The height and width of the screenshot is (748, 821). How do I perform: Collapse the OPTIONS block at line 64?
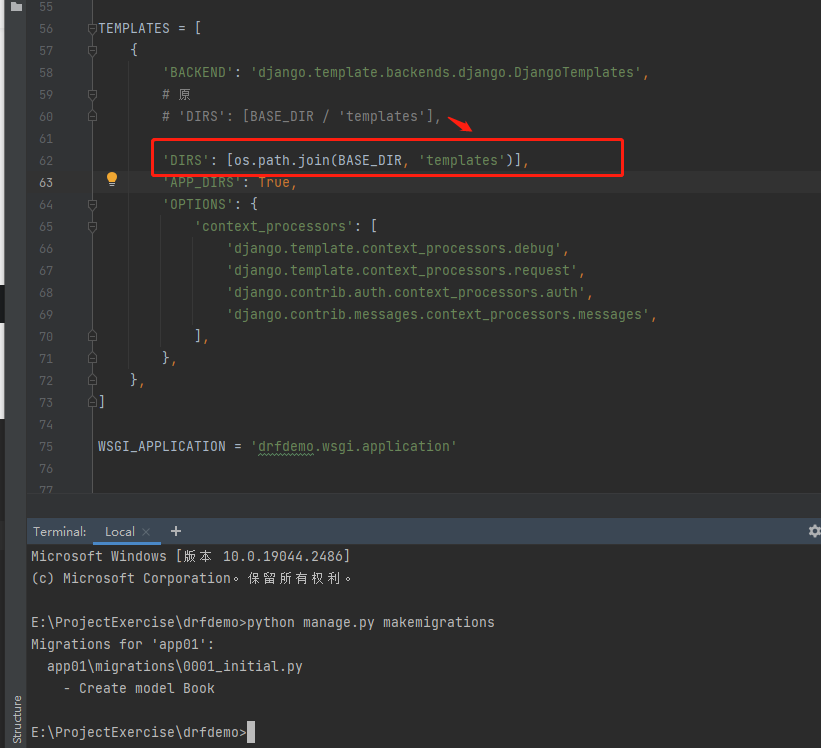pos(91,204)
